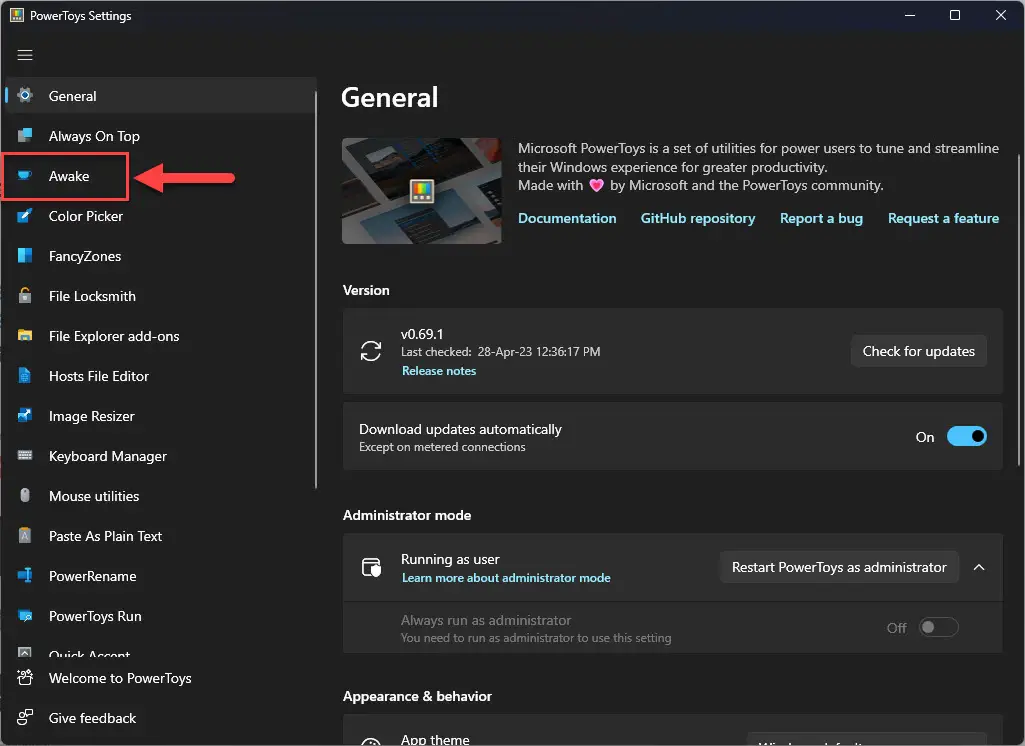Go to Keyboard Manager page
The width and height of the screenshot is (1025, 746).
click(x=160, y=456)
